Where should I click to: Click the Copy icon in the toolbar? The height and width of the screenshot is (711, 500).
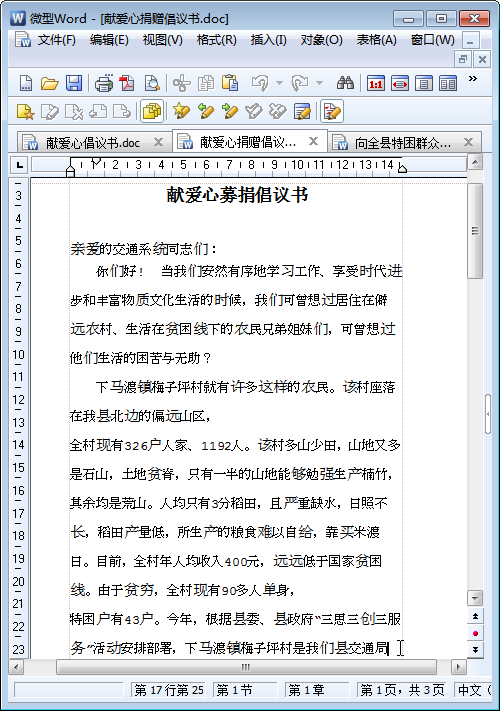point(206,83)
